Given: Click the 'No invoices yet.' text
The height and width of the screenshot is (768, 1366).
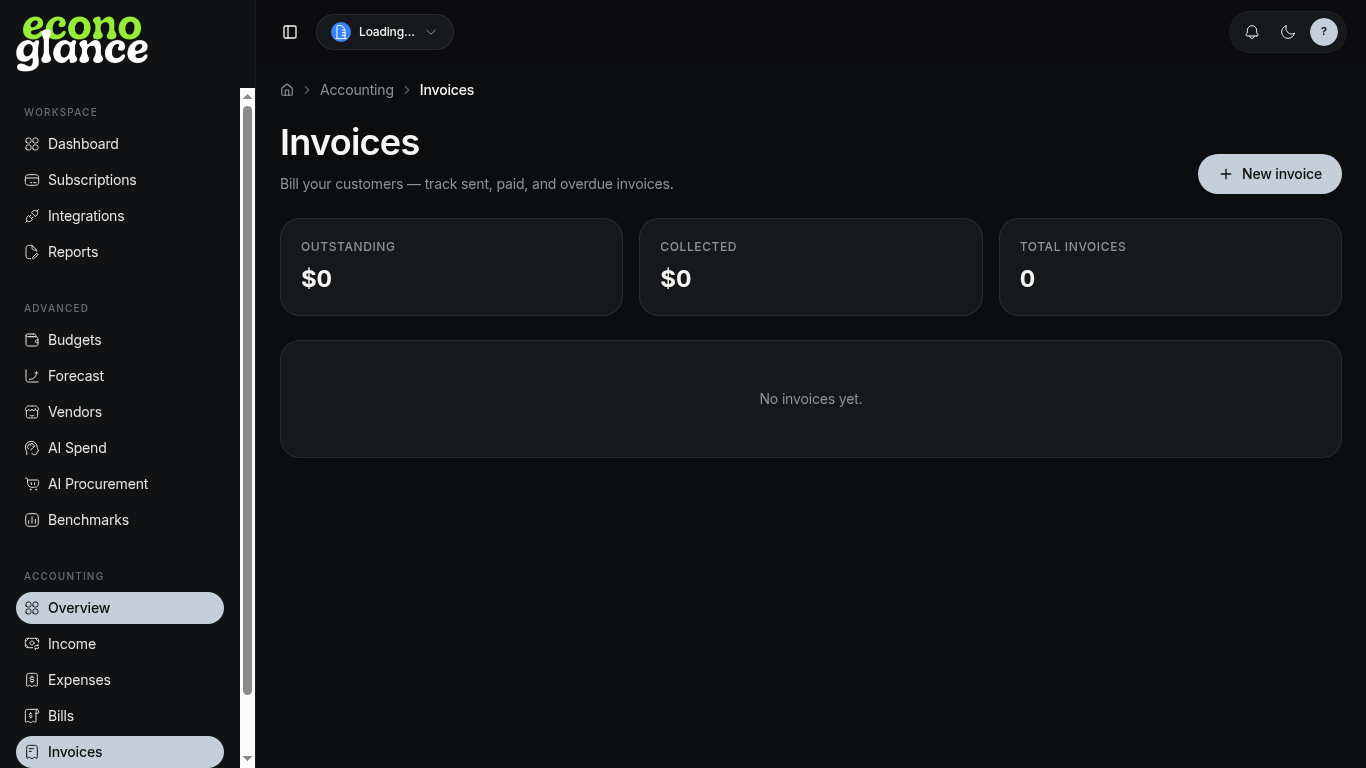Looking at the screenshot, I should click(x=811, y=399).
